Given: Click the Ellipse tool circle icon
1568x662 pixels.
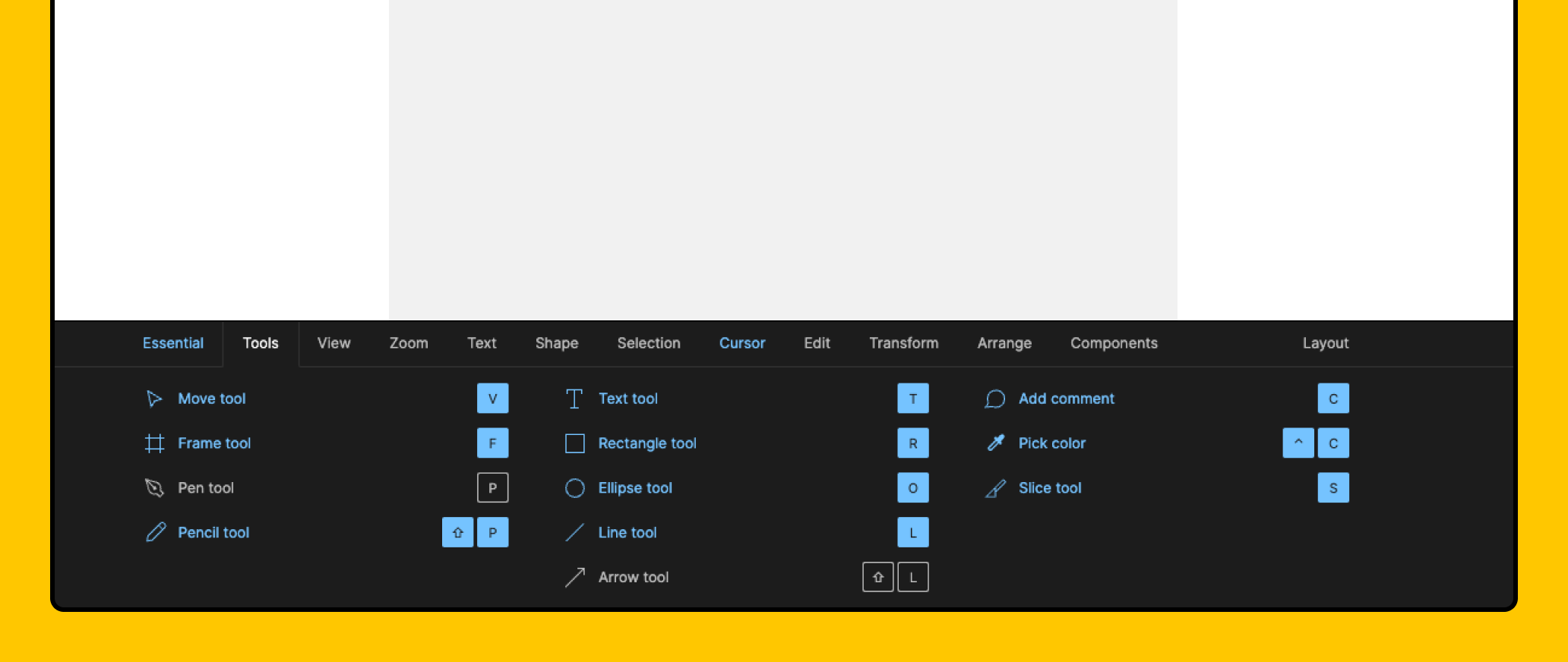Looking at the screenshot, I should coord(574,488).
